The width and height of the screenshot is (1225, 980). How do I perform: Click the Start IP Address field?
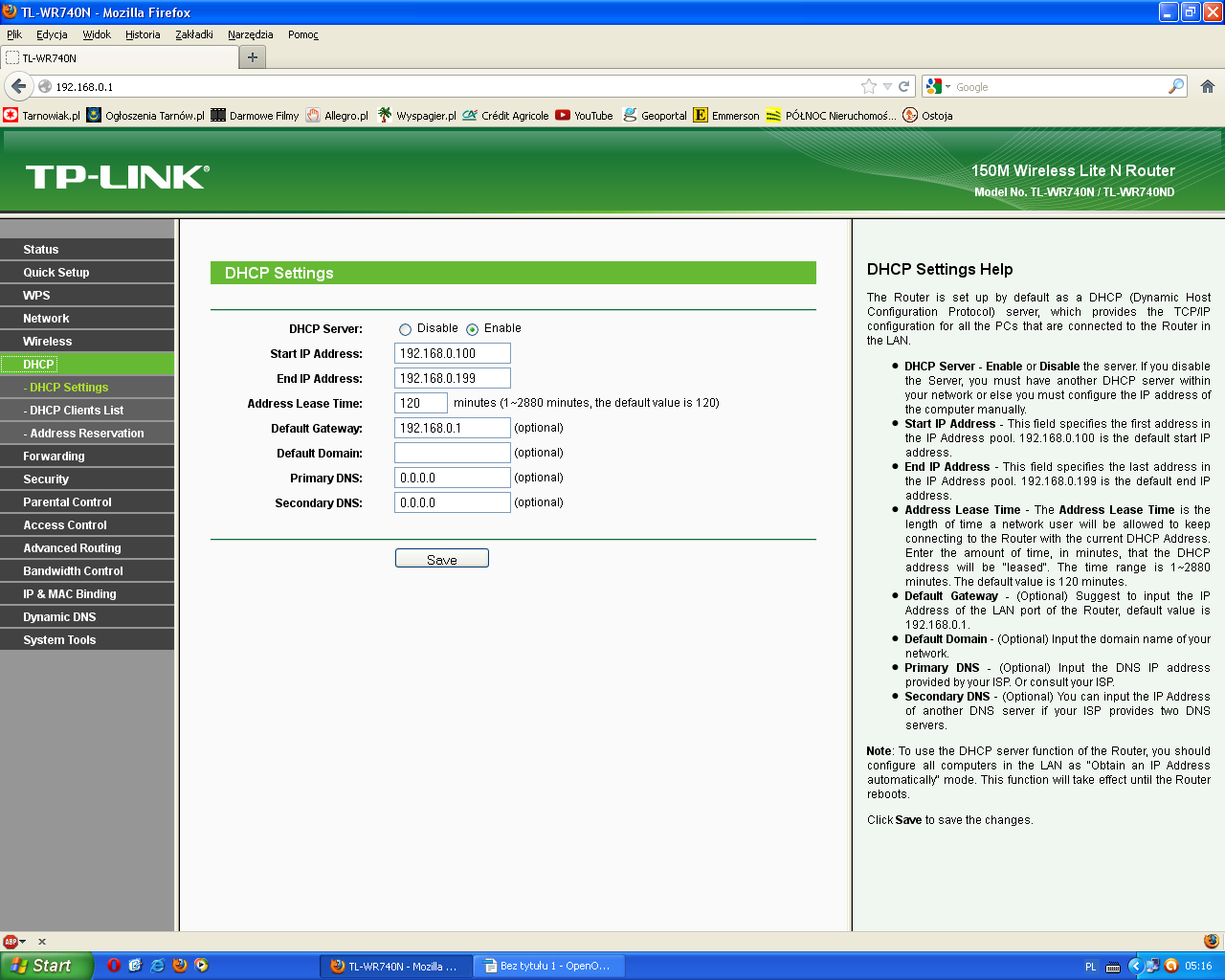(x=452, y=354)
